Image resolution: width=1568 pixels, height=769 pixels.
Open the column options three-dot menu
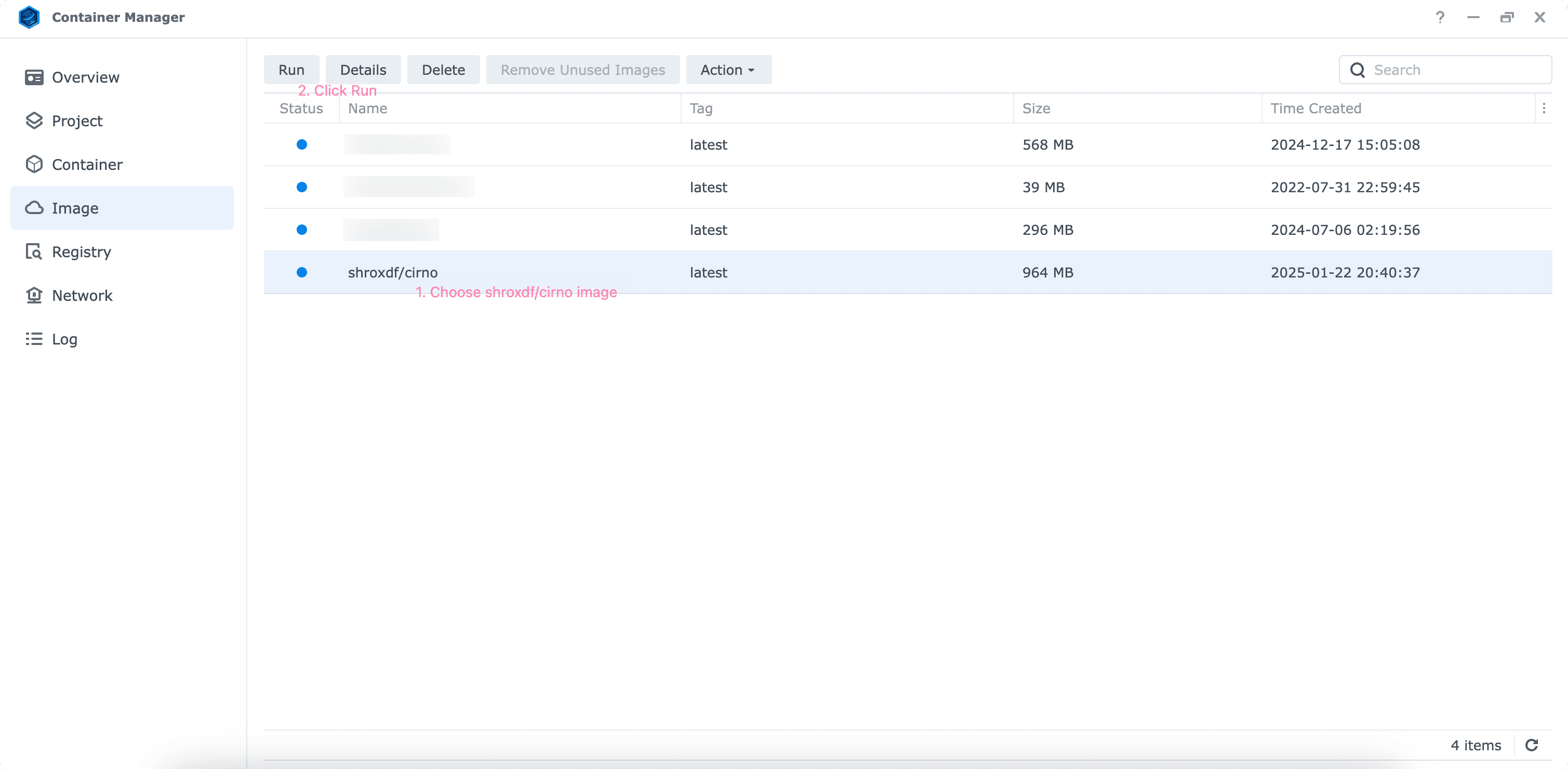(x=1544, y=109)
